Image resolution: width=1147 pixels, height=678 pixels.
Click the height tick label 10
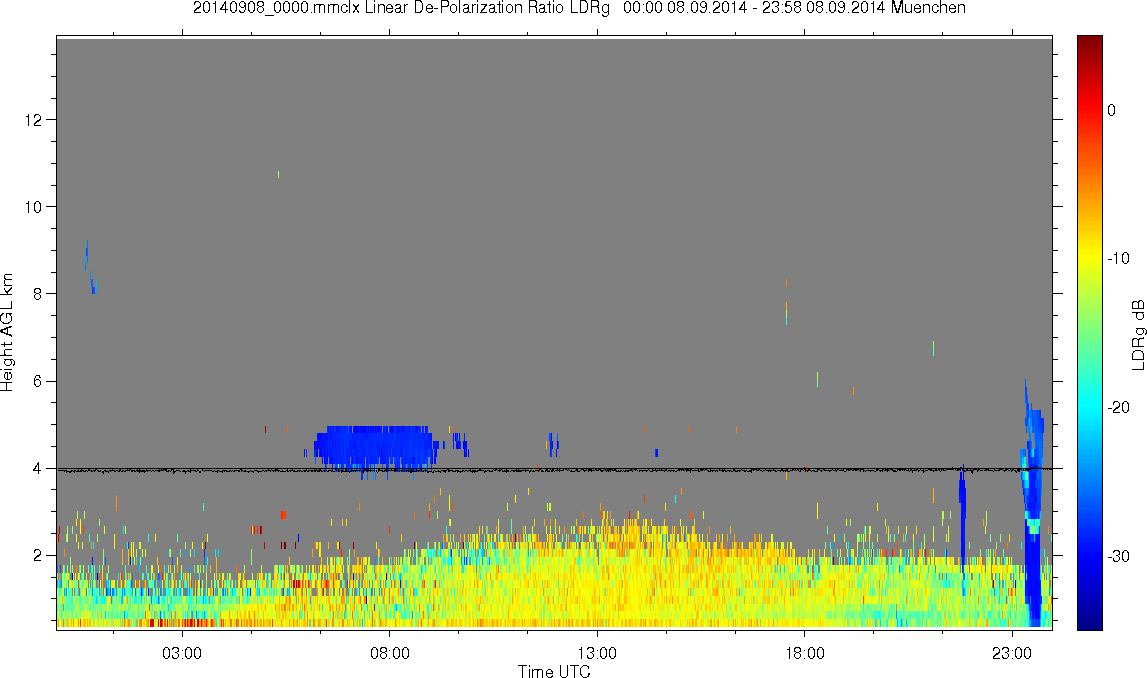point(33,207)
